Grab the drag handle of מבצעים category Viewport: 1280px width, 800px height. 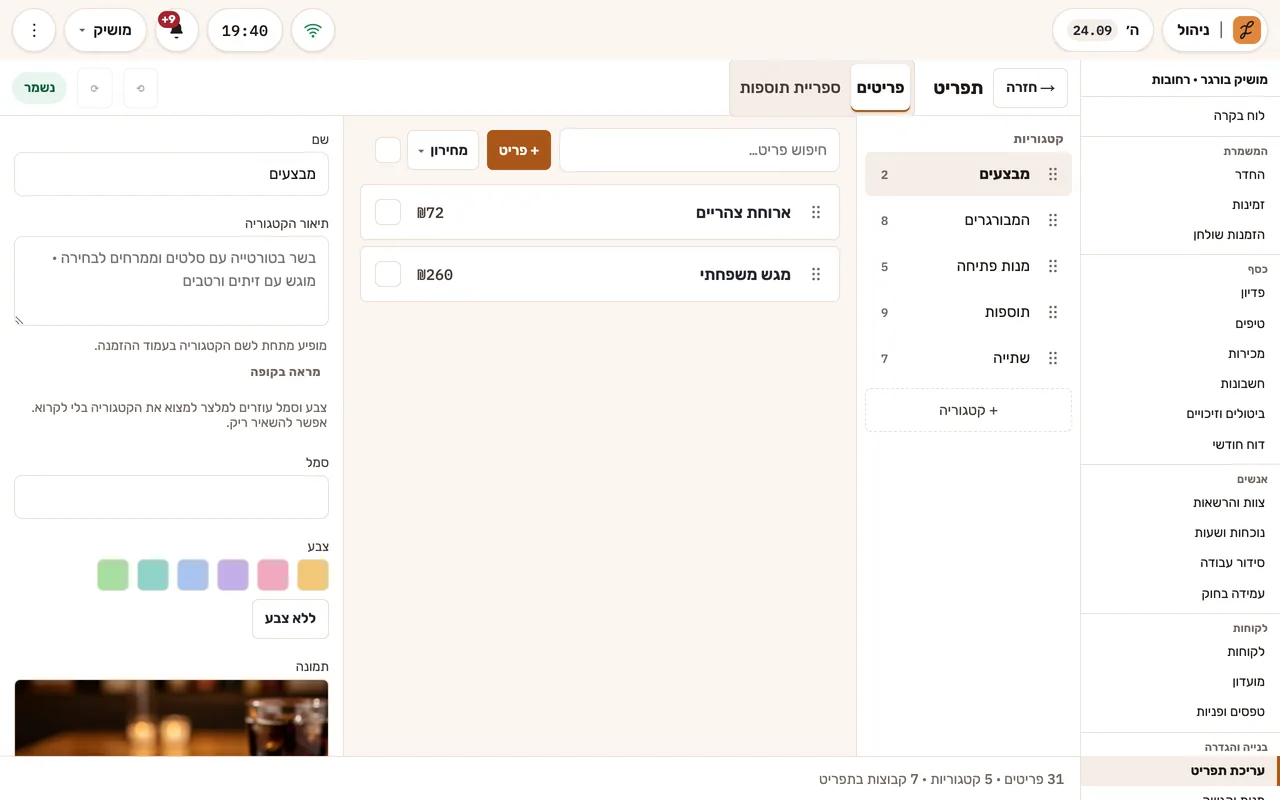(x=1052, y=174)
